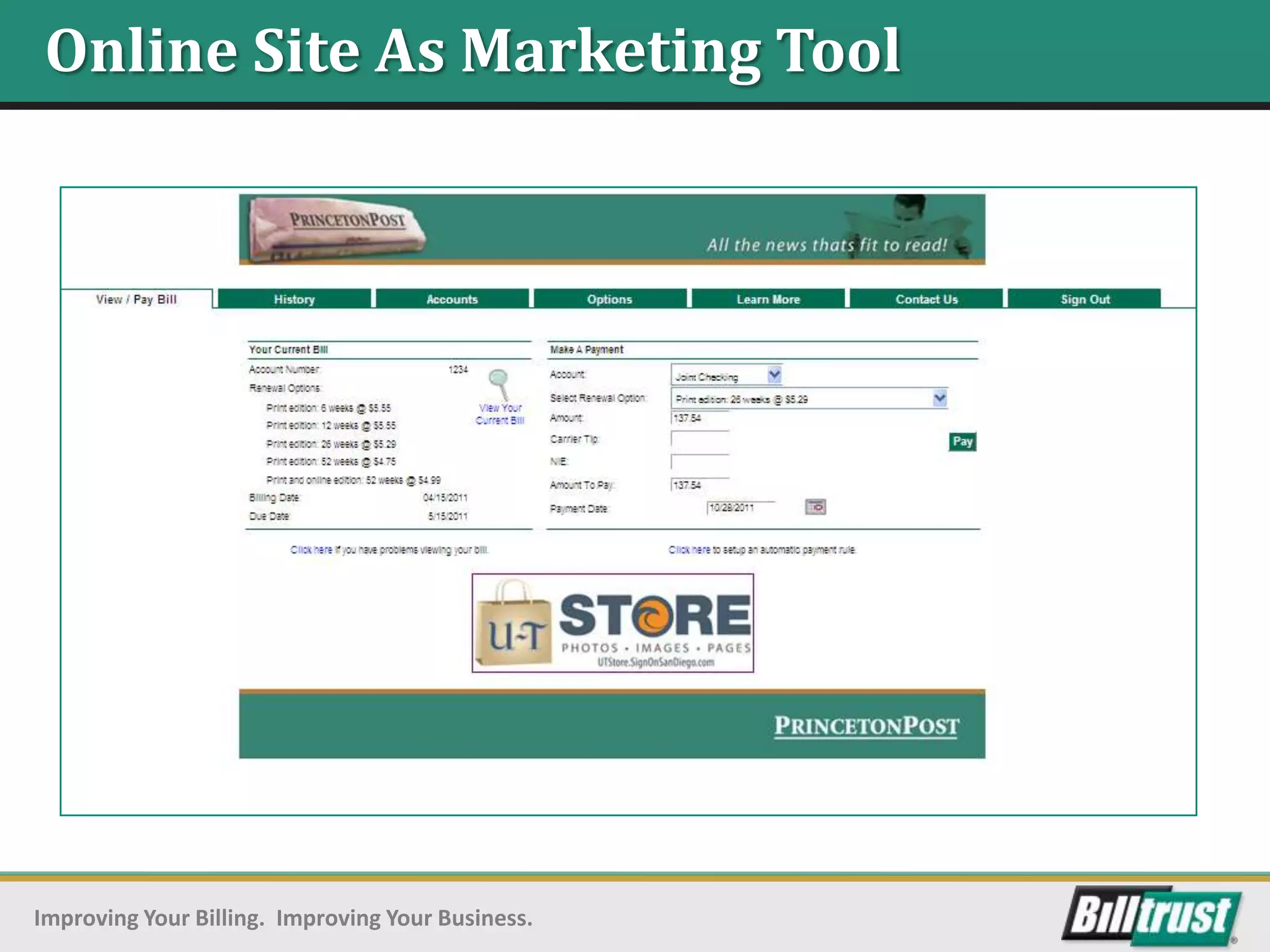Open the payment date calendar icon
The height and width of the screenshot is (952, 1270).
point(815,507)
